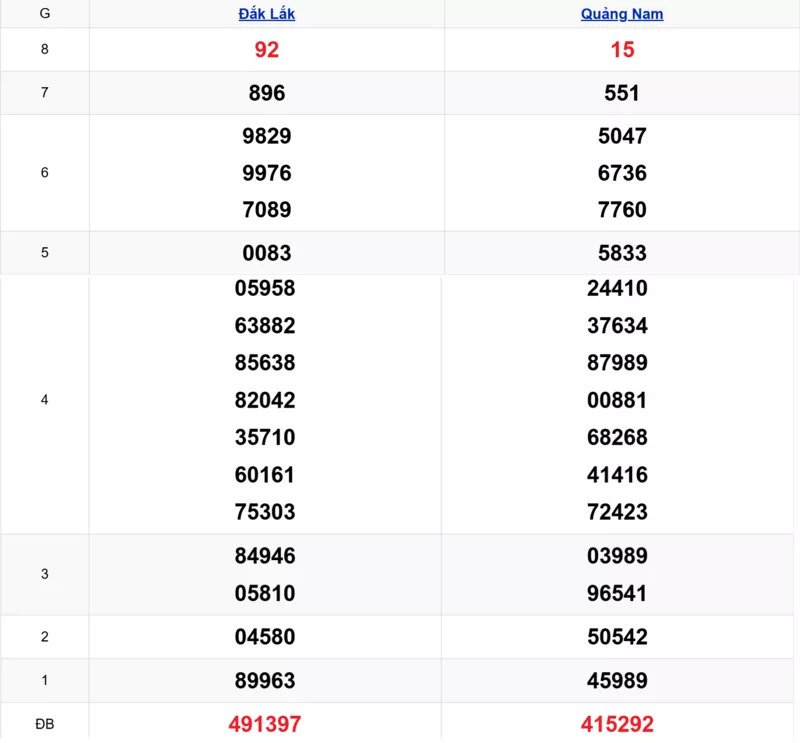Click the number 5833 in prize 5
The height and width of the screenshot is (743, 800).
pyautogui.click(x=622, y=253)
